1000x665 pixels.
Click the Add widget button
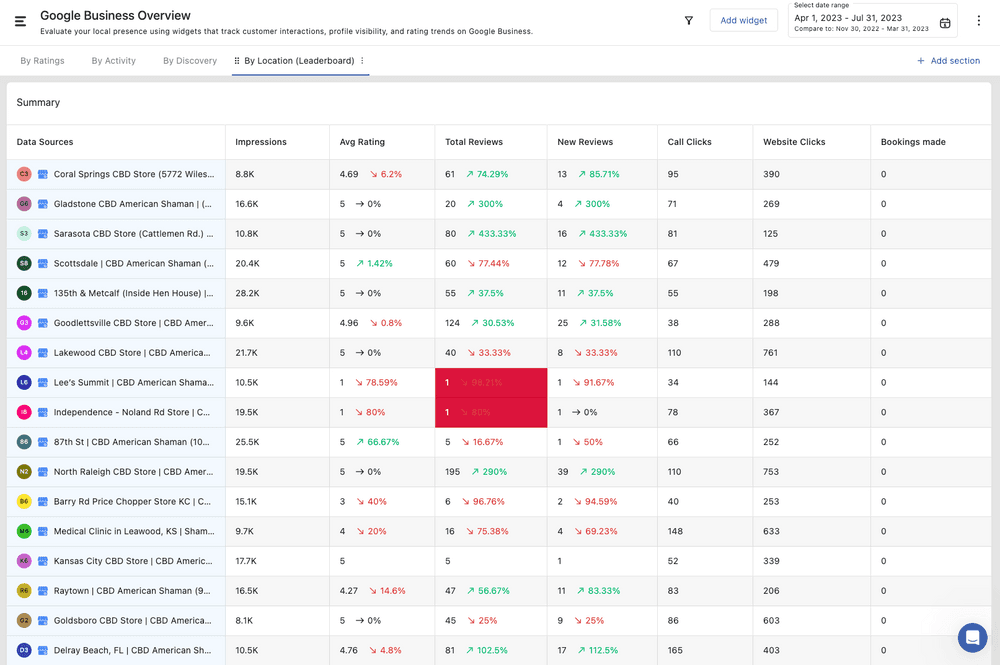point(743,20)
